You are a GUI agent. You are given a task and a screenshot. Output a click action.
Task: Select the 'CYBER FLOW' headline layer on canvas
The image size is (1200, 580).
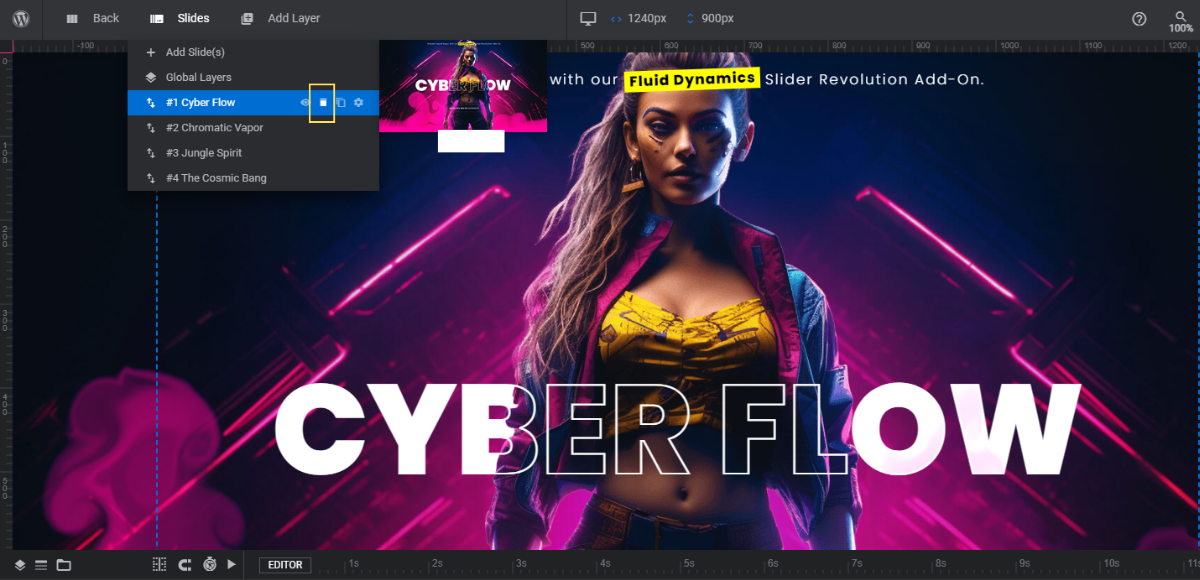(x=677, y=428)
